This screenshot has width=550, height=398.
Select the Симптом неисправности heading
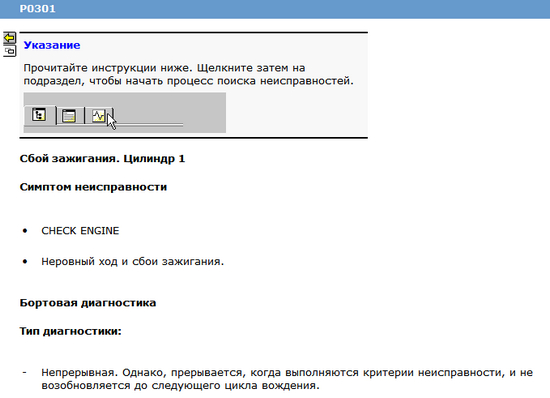[x=93, y=187]
